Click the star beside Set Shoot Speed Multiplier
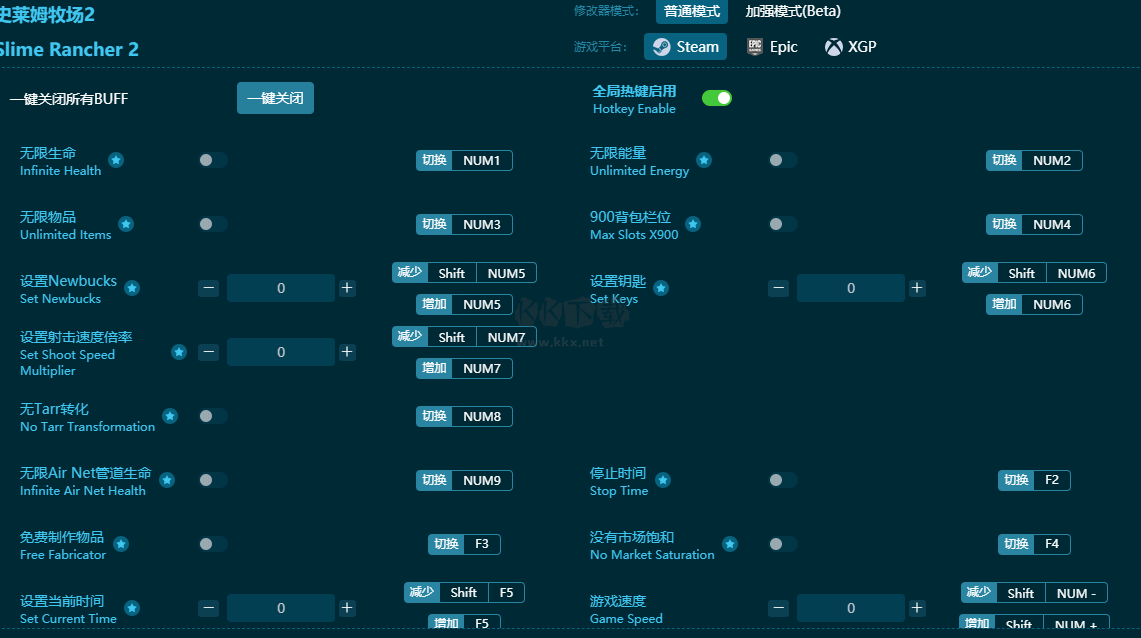 coord(179,352)
